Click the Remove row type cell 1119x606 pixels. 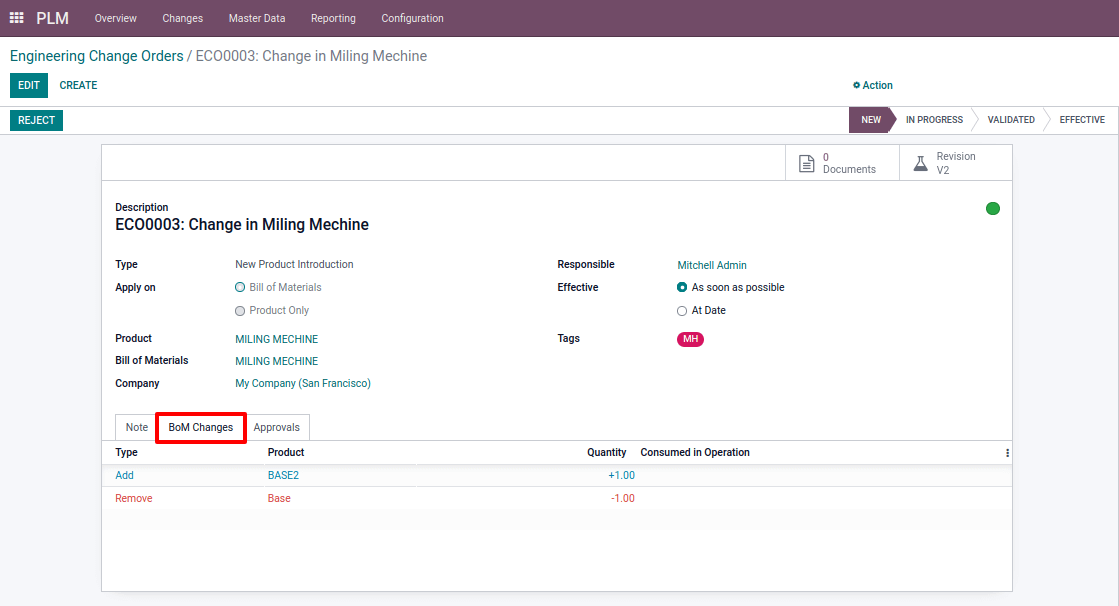coord(133,498)
